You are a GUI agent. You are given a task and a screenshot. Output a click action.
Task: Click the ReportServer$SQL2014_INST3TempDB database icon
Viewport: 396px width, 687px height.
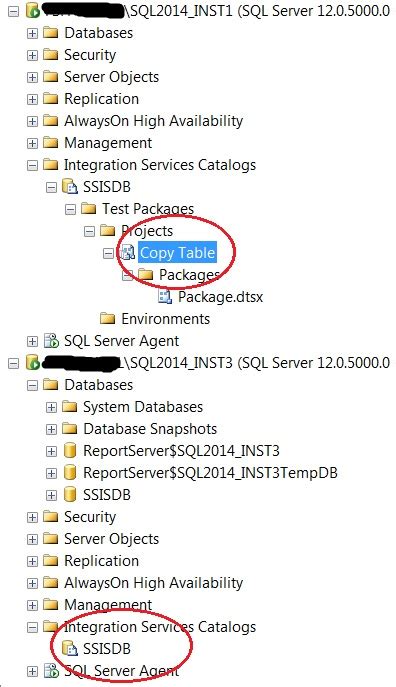coord(70,472)
